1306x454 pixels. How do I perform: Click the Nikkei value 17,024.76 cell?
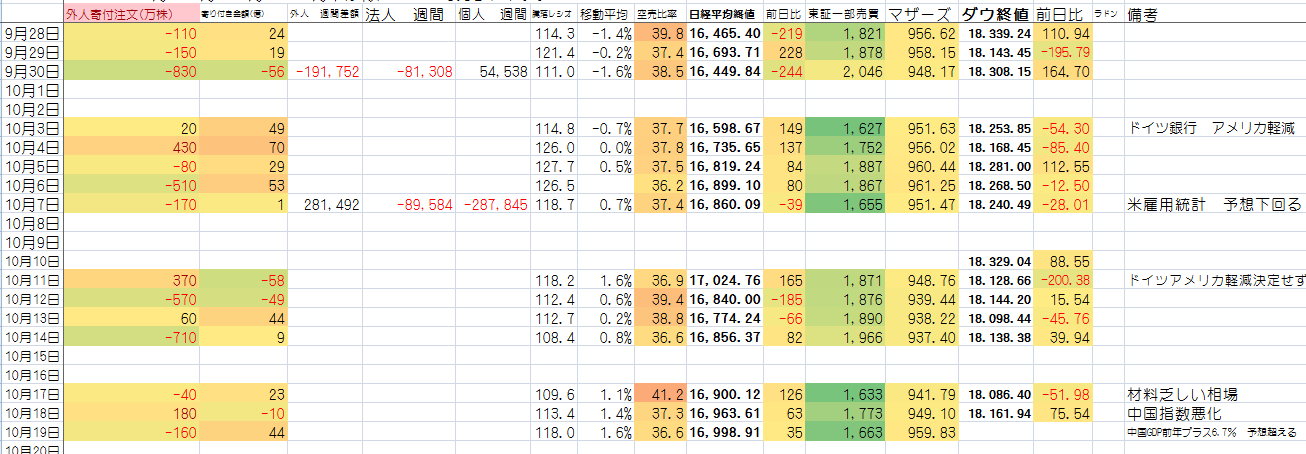725,280
